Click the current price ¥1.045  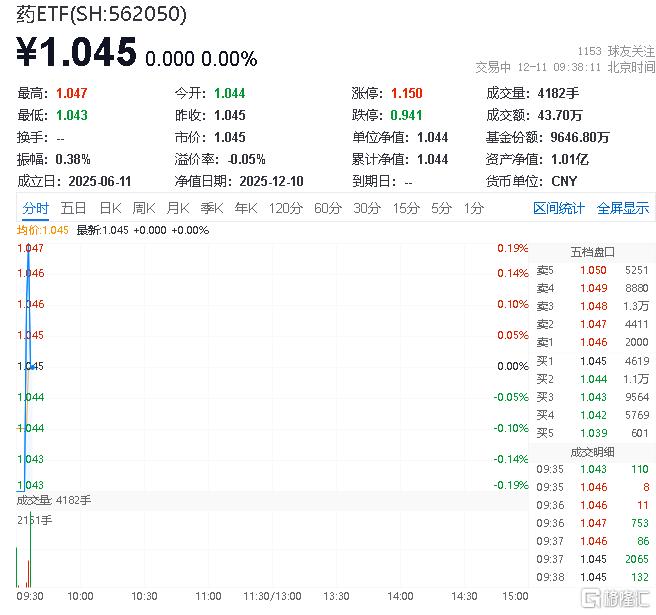(x=77, y=52)
